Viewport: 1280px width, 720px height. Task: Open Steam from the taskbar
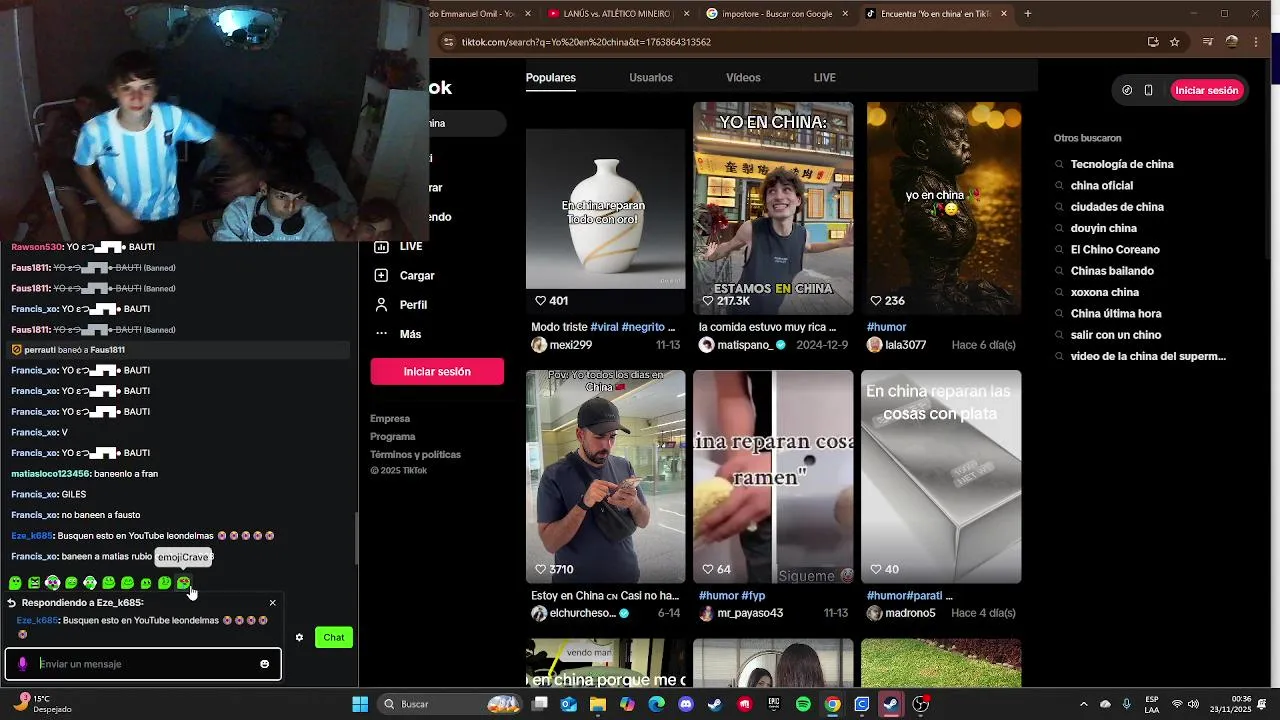click(x=715, y=704)
